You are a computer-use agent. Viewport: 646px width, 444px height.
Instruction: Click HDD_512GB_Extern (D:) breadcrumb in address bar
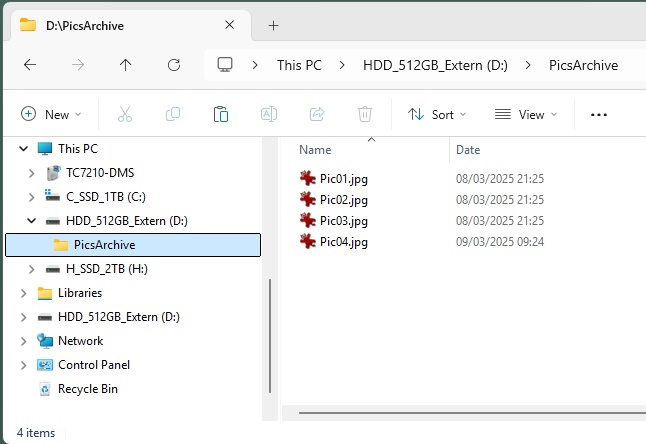pos(435,65)
